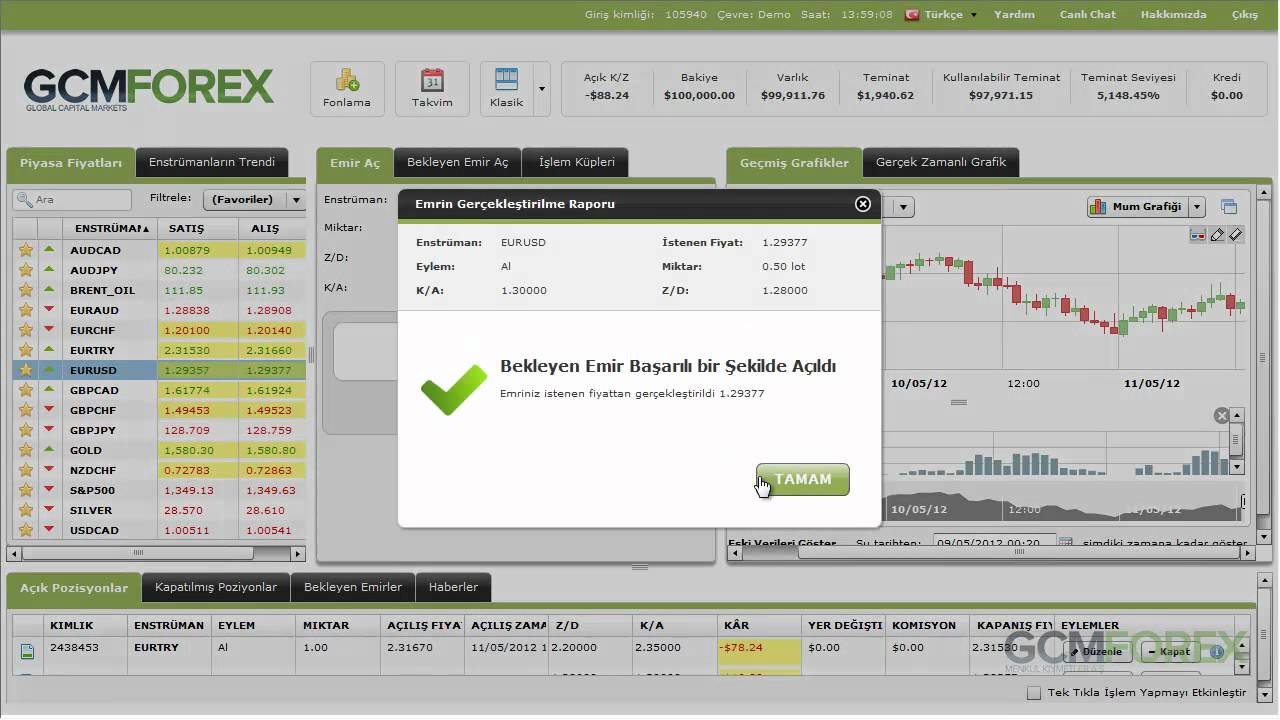Confirm with the TAMAM button
The height and width of the screenshot is (720, 1280).
(x=803, y=479)
